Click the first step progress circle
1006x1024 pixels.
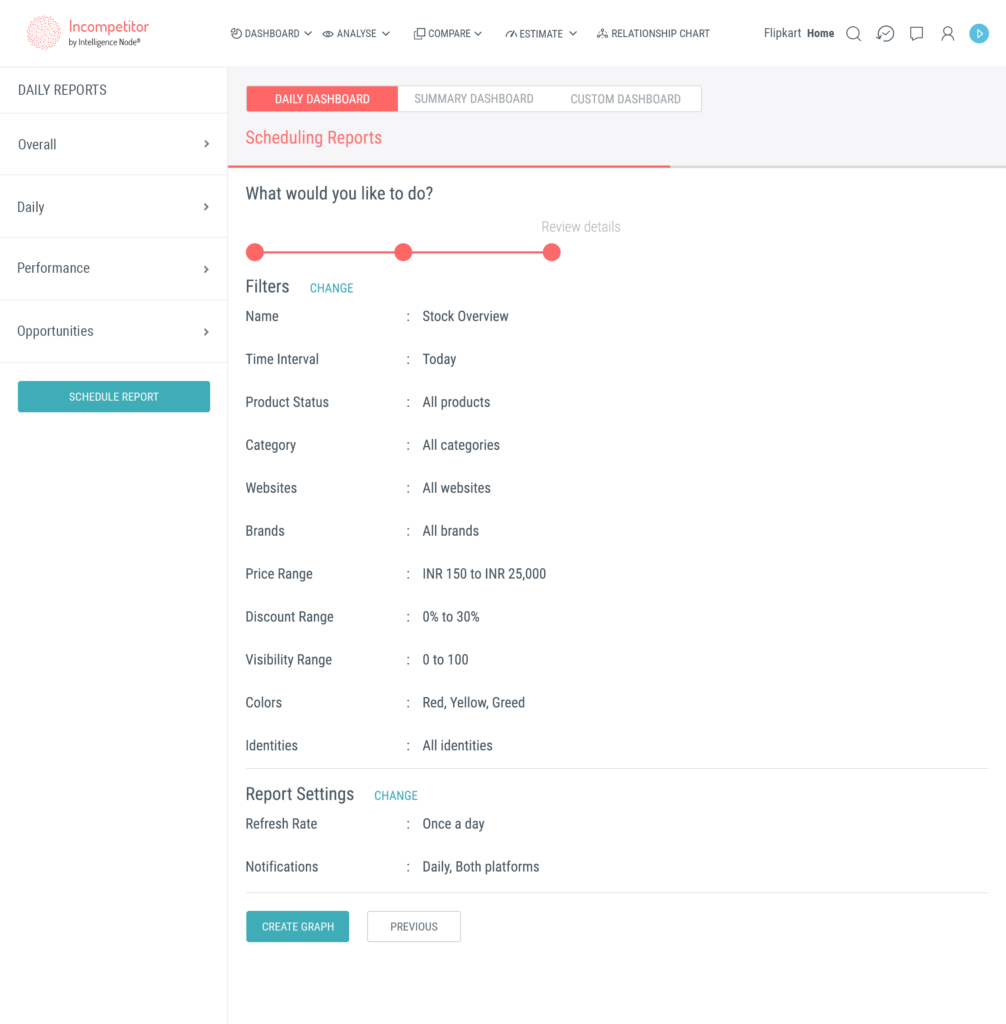(x=255, y=252)
